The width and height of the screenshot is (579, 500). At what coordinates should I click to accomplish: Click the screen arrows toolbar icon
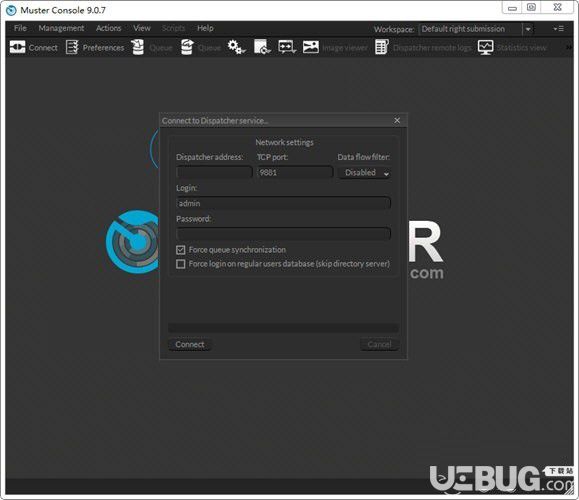click(x=287, y=47)
